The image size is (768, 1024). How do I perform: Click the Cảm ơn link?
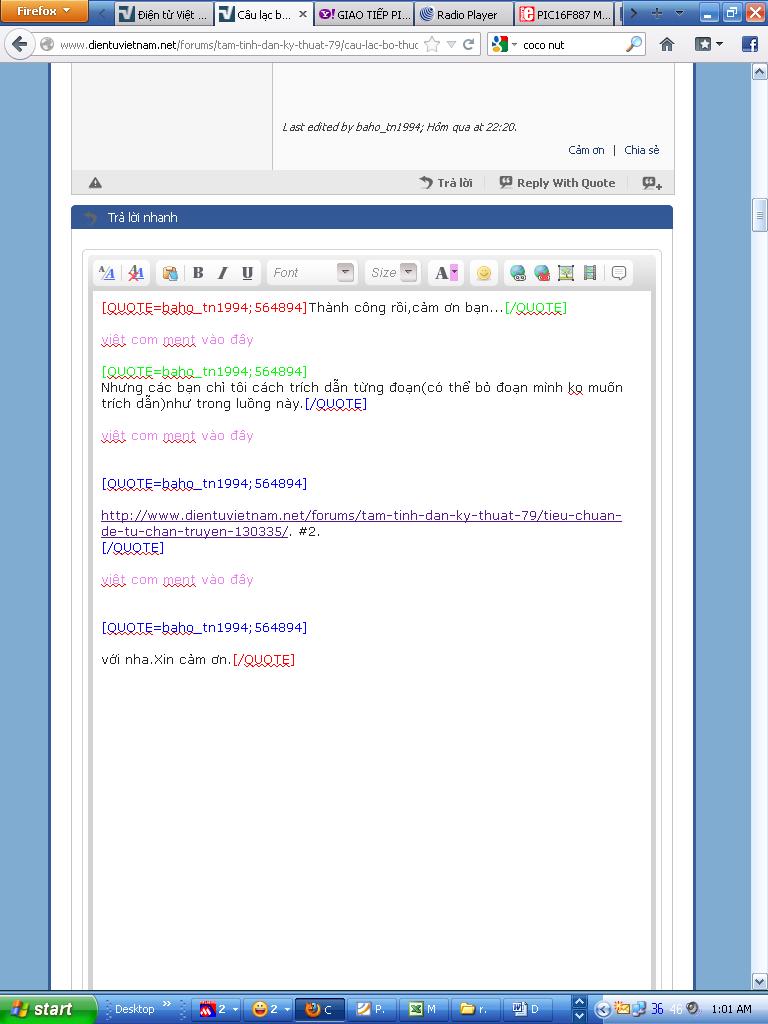point(586,150)
